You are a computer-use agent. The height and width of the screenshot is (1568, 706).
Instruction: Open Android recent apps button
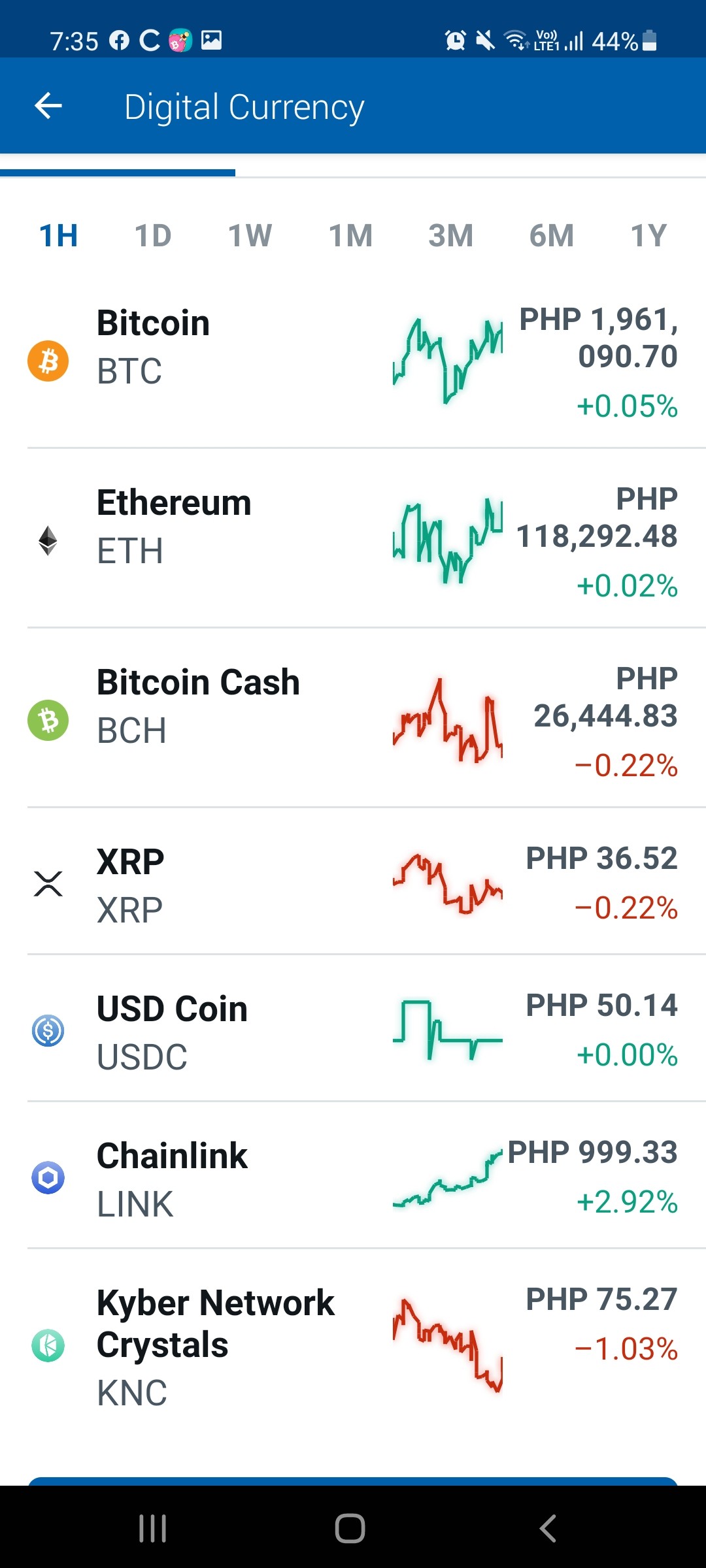click(x=152, y=1528)
